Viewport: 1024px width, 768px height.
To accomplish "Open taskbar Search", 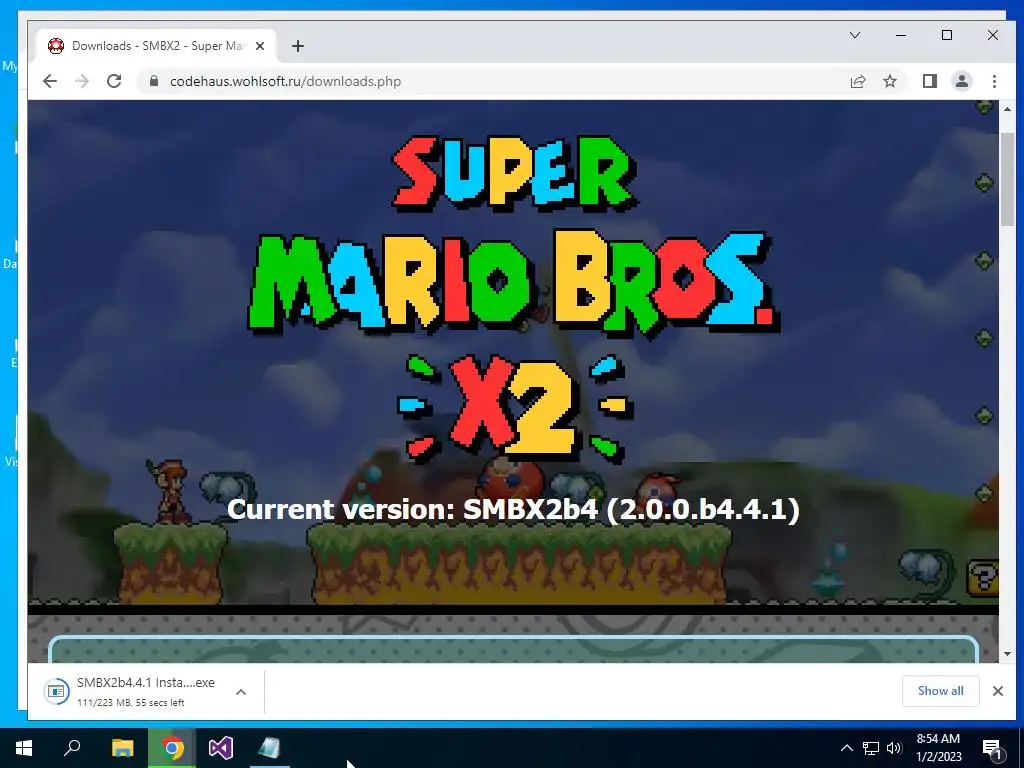I will 72,748.
